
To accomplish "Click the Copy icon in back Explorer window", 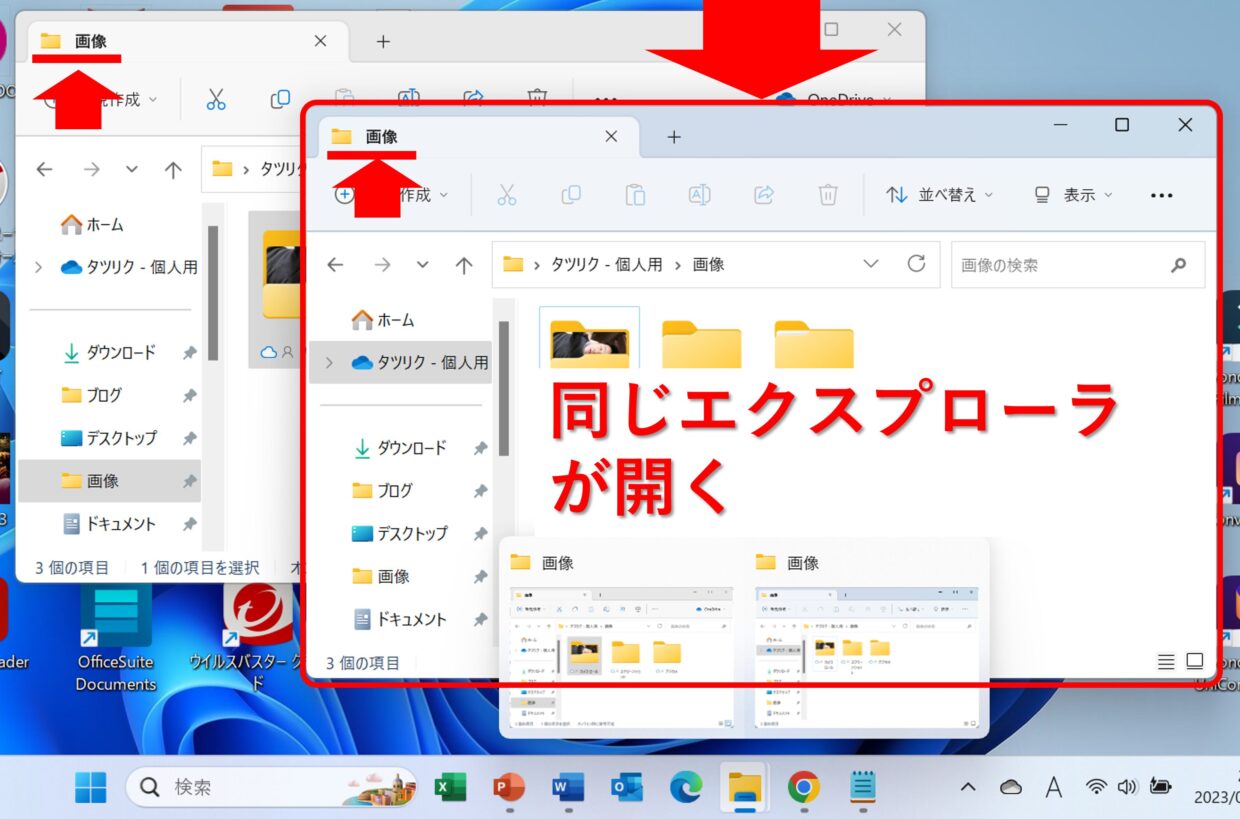I will point(280,99).
